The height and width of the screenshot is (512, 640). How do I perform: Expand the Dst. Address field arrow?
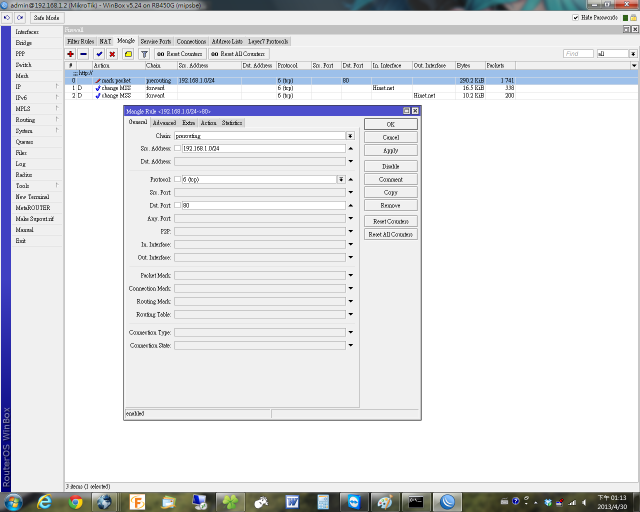[351, 162]
